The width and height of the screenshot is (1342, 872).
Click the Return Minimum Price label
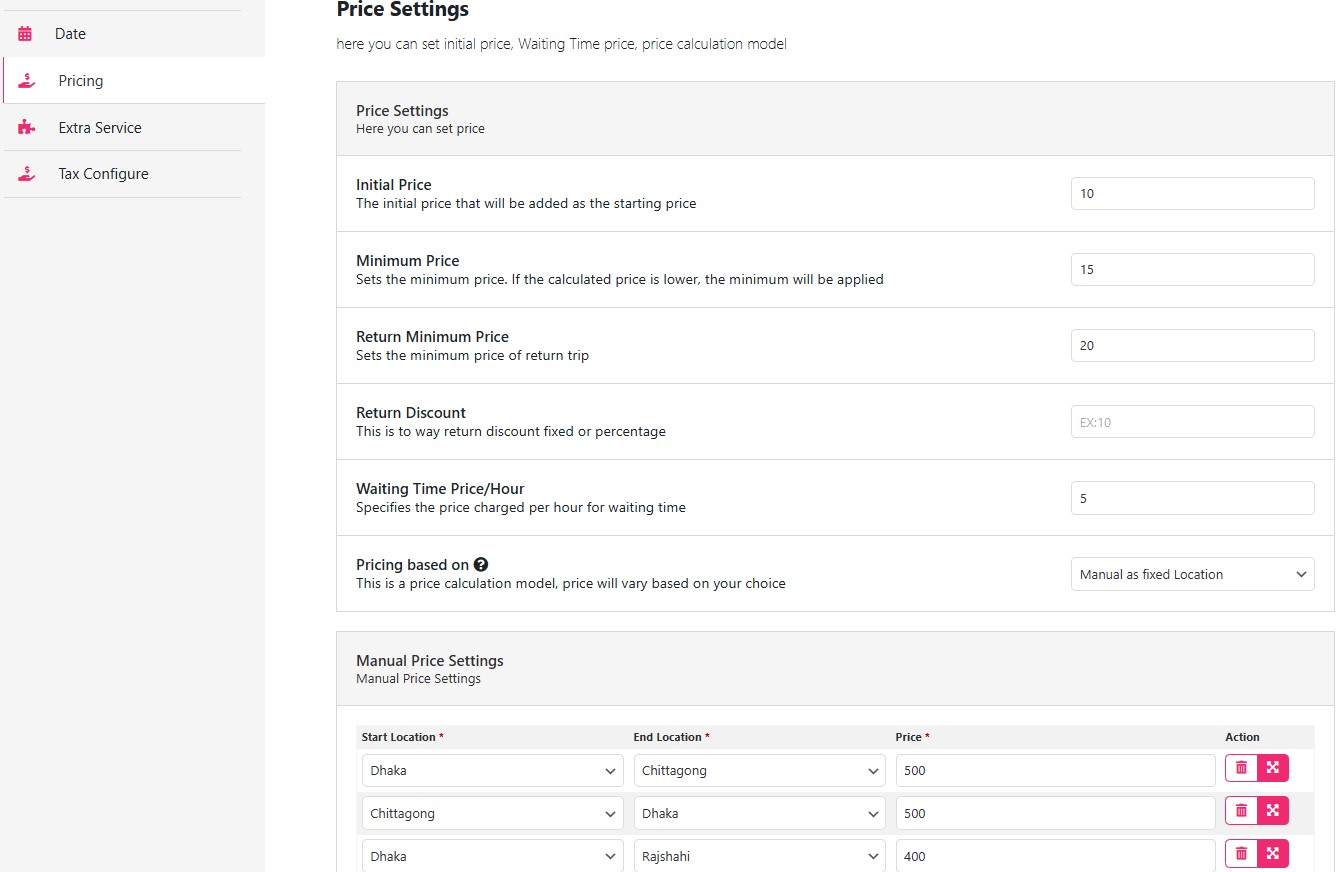tap(432, 337)
